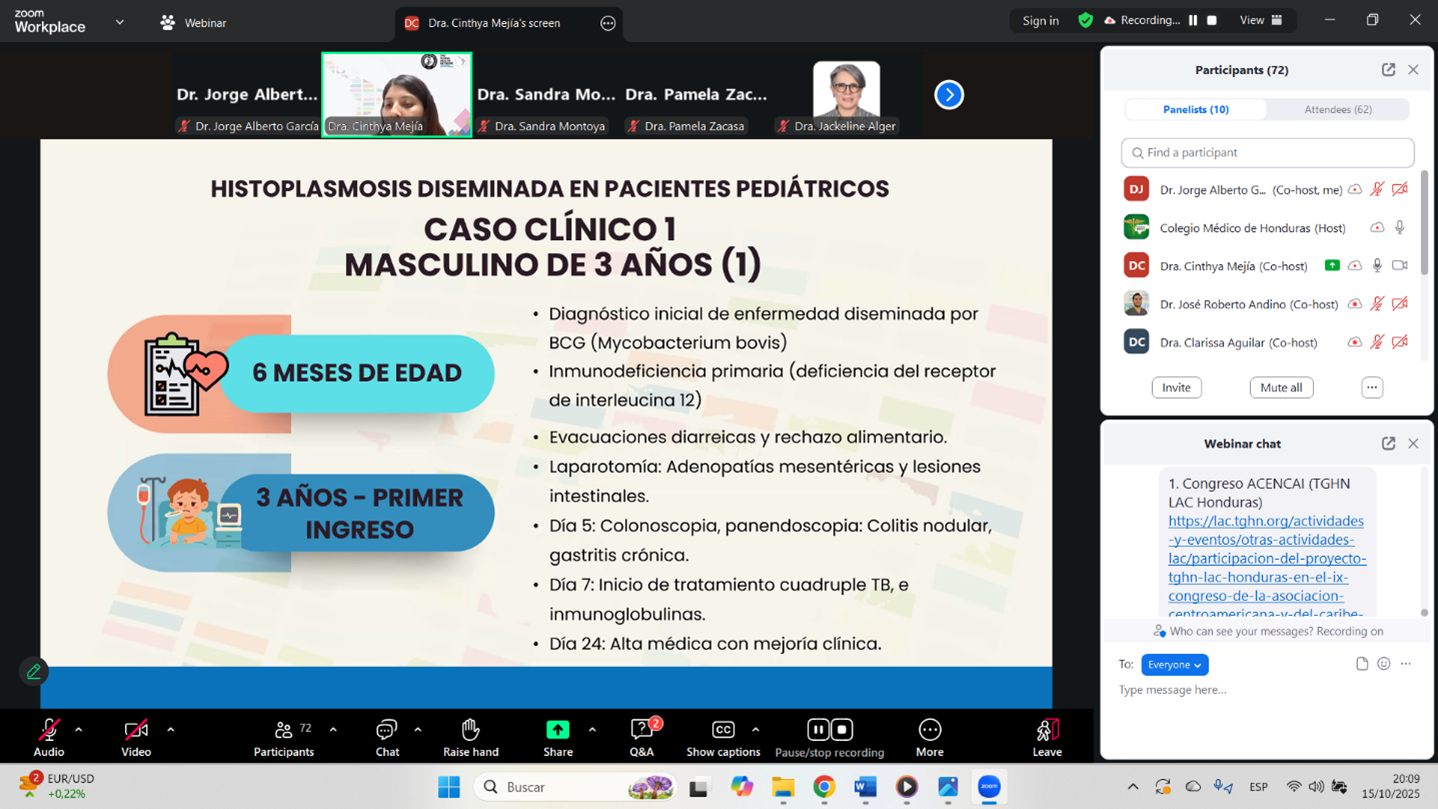Click the Find a participant search field
The width and height of the screenshot is (1438, 809).
[1267, 153]
